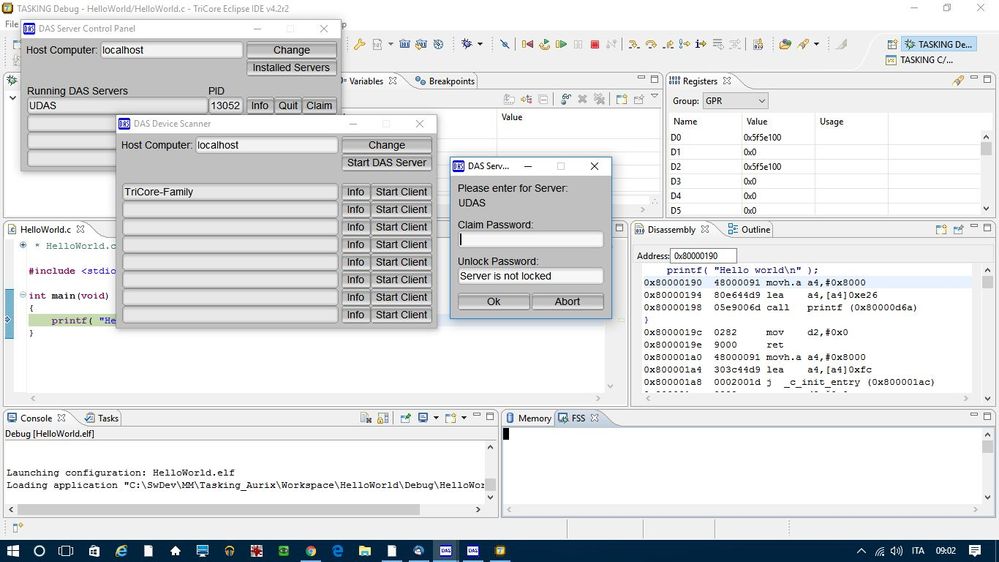Click the Step Into icon
Viewport: 999px width, 562px height.
point(634,44)
